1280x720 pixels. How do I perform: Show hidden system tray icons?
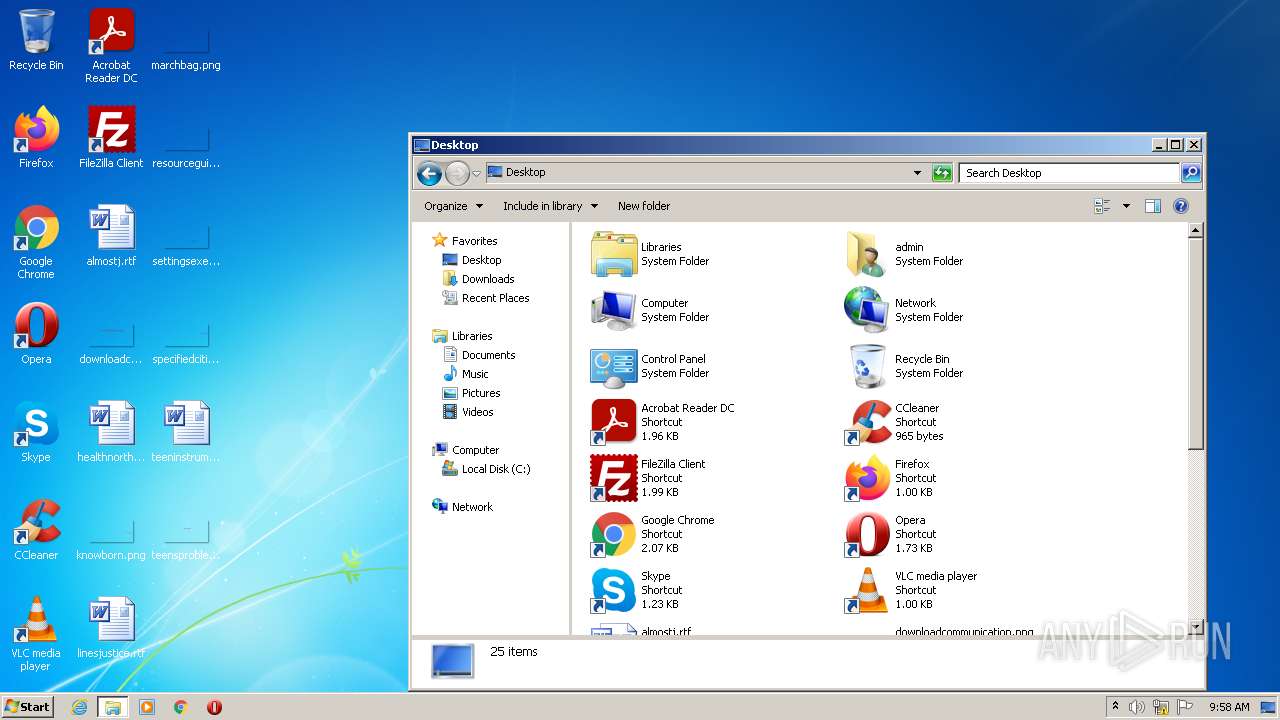pyautogui.click(x=1116, y=707)
